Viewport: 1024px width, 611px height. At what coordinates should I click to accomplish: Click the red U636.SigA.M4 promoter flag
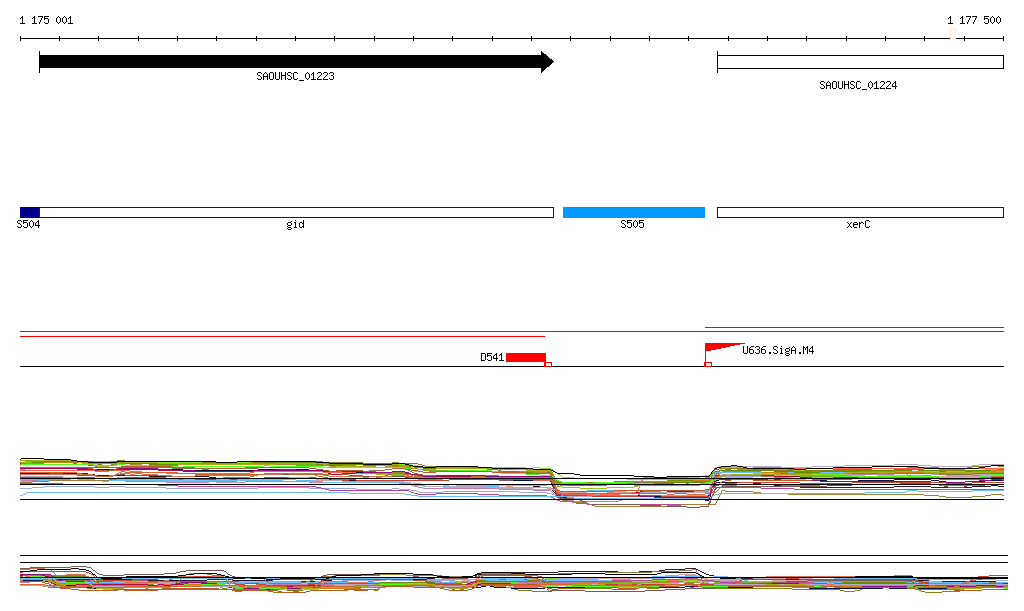point(718,348)
